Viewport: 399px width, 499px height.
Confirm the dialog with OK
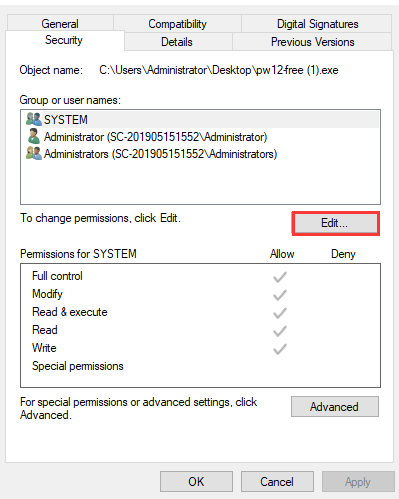coord(196,481)
